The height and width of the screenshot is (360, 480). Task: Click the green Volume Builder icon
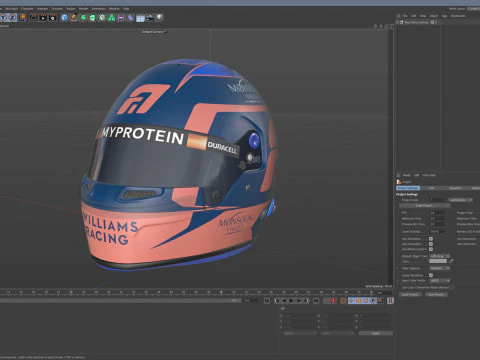111,17
